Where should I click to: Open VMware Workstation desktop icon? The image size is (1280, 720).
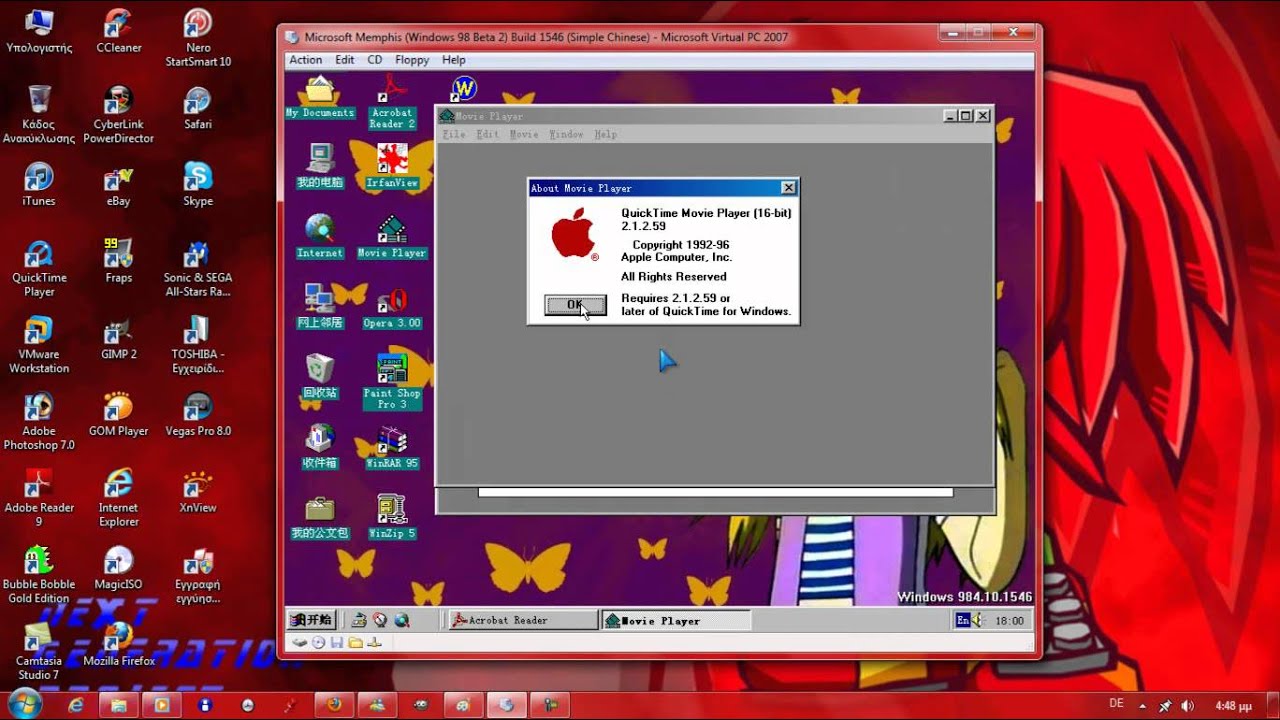tap(39, 345)
